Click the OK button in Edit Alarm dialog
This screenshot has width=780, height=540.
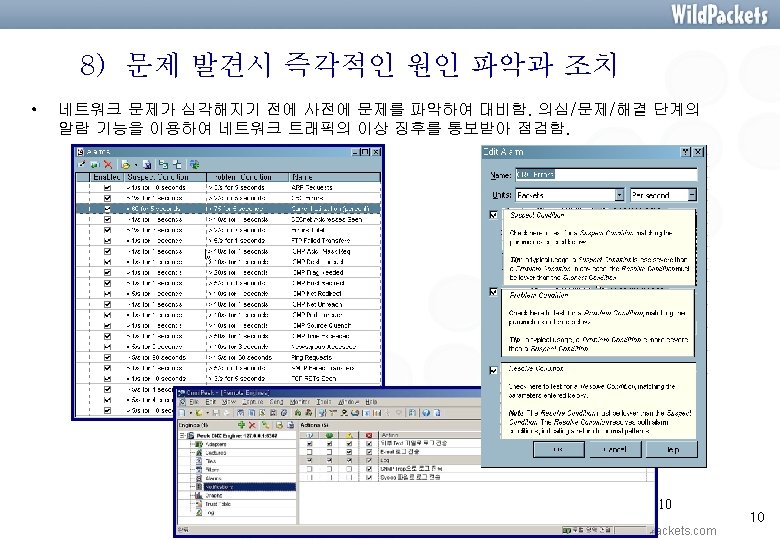[558, 450]
